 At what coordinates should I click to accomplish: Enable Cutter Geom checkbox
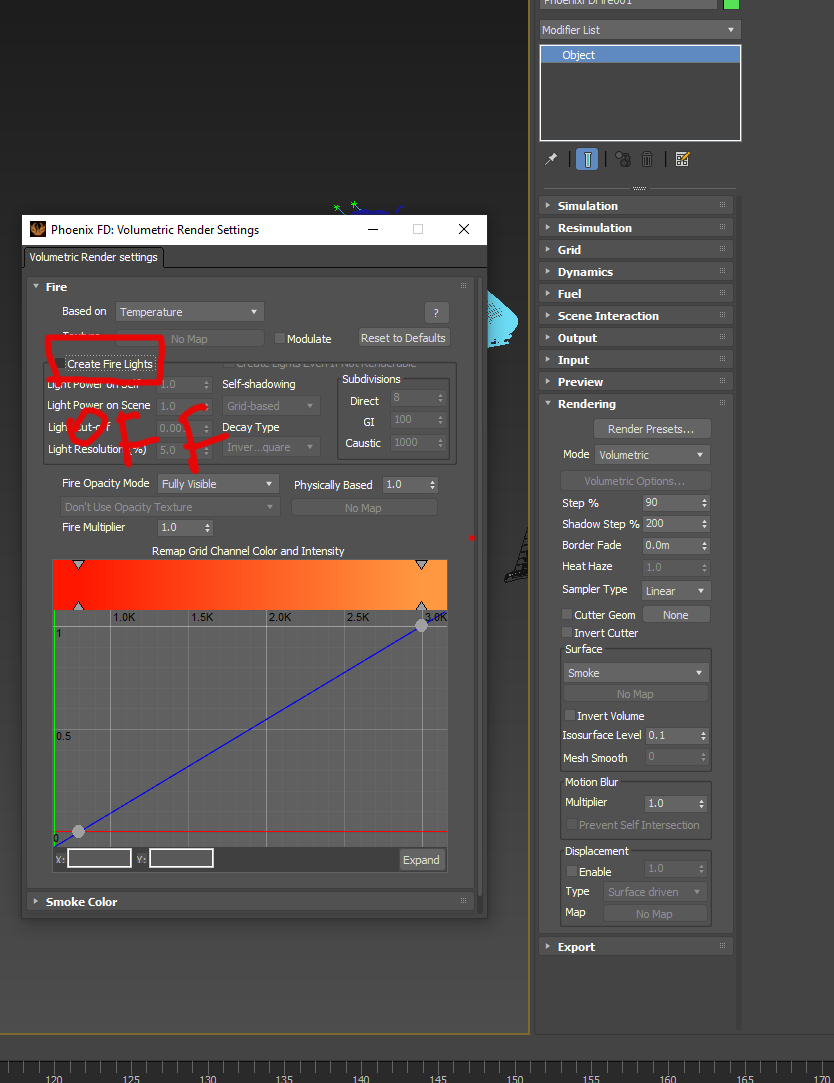click(567, 615)
